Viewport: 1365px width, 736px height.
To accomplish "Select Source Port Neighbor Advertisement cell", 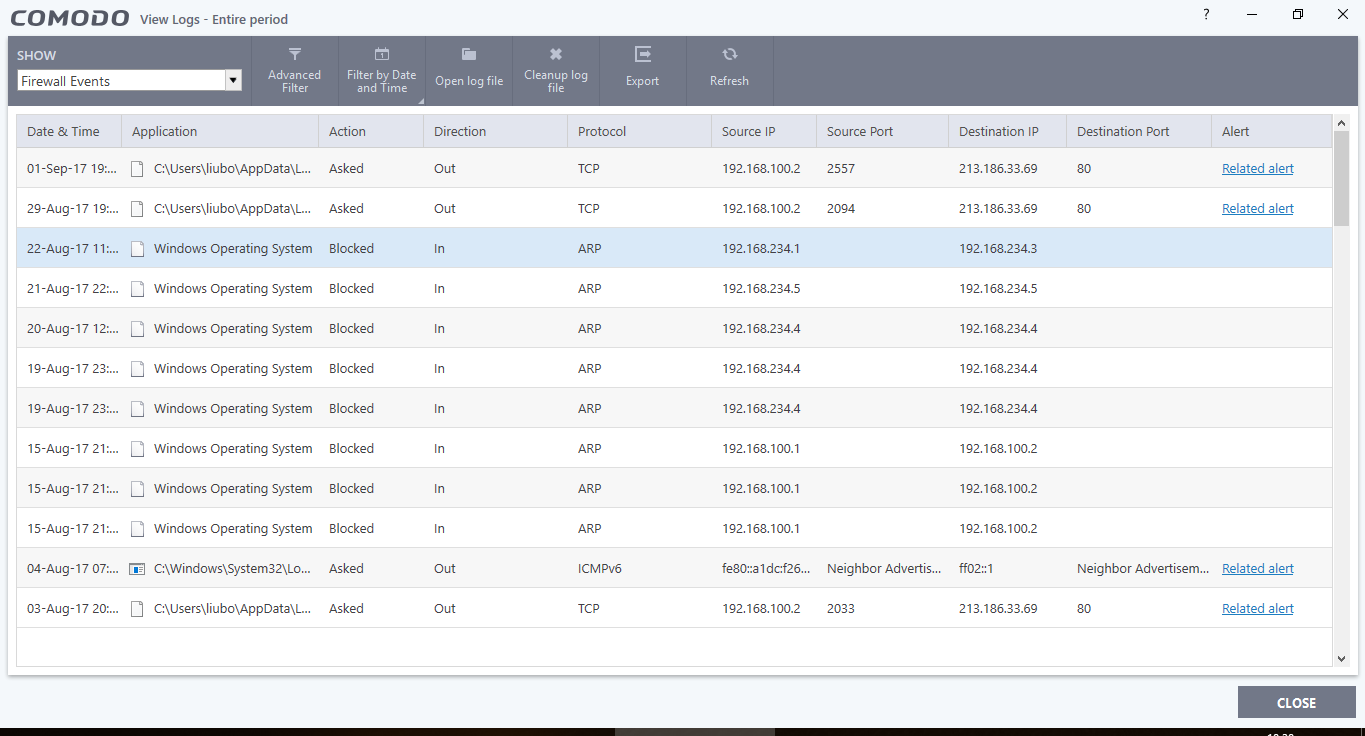I will point(882,569).
